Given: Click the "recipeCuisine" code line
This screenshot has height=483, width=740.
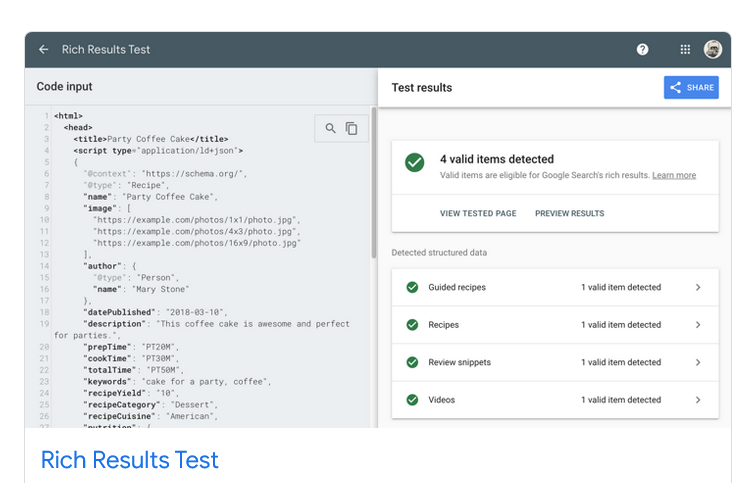Looking at the screenshot, I should tap(151, 416).
